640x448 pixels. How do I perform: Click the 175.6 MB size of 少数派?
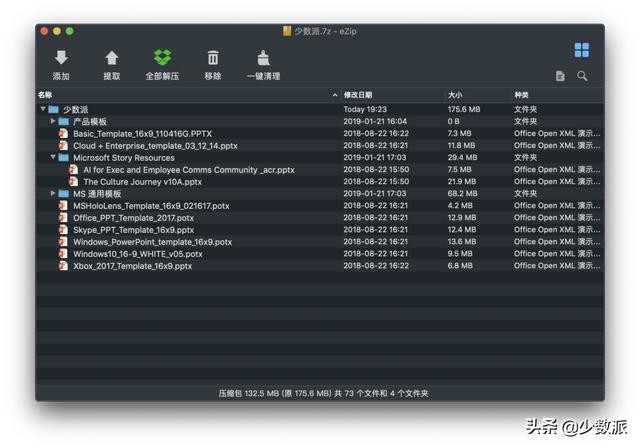[x=464, y=109]
